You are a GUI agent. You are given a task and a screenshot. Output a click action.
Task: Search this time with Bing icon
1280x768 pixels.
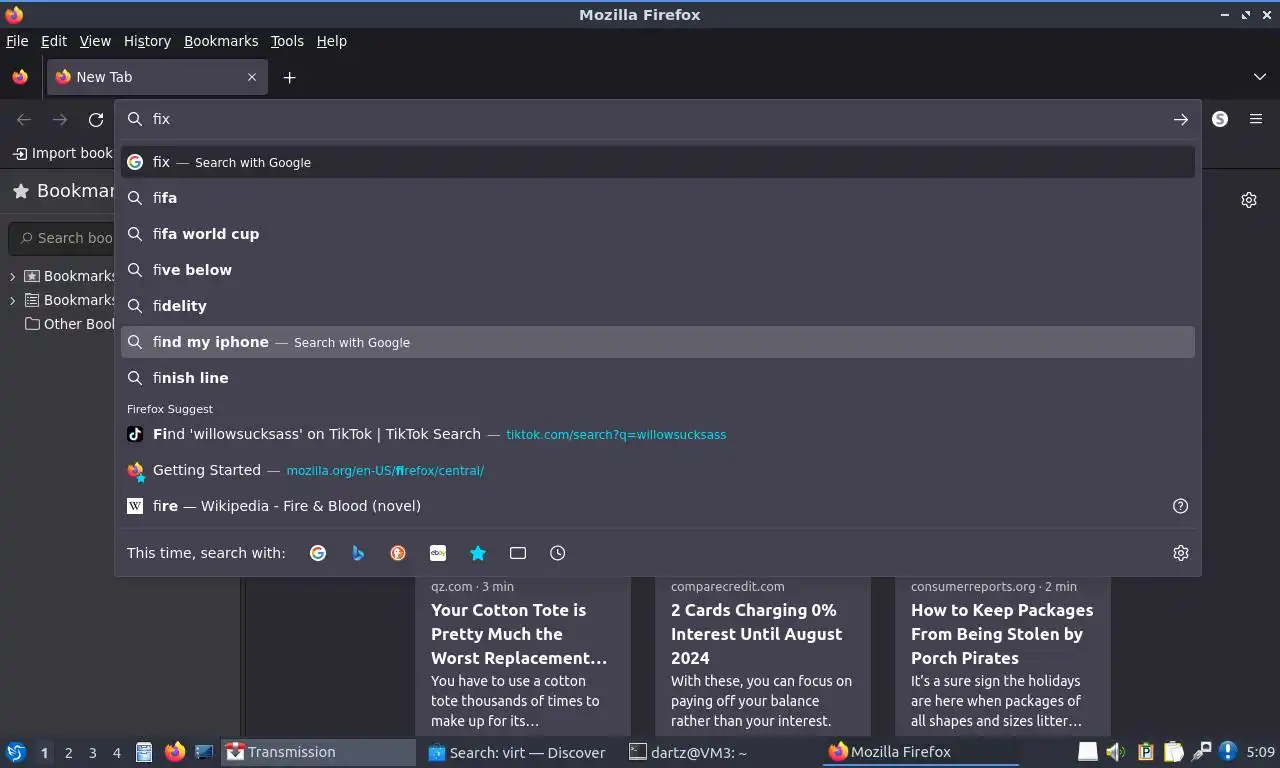358,553
